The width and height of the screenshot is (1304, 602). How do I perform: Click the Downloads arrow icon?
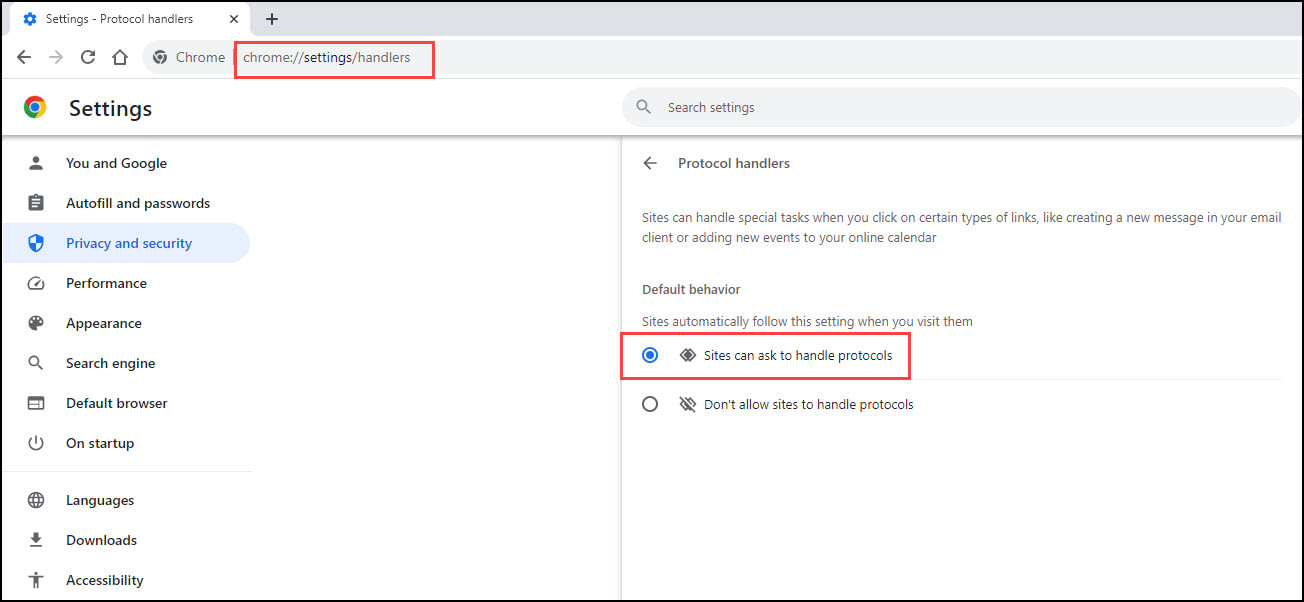36,540
